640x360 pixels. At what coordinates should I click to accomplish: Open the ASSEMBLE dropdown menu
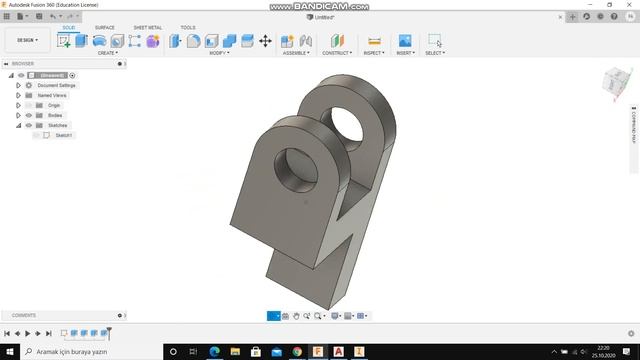(296, 53)
